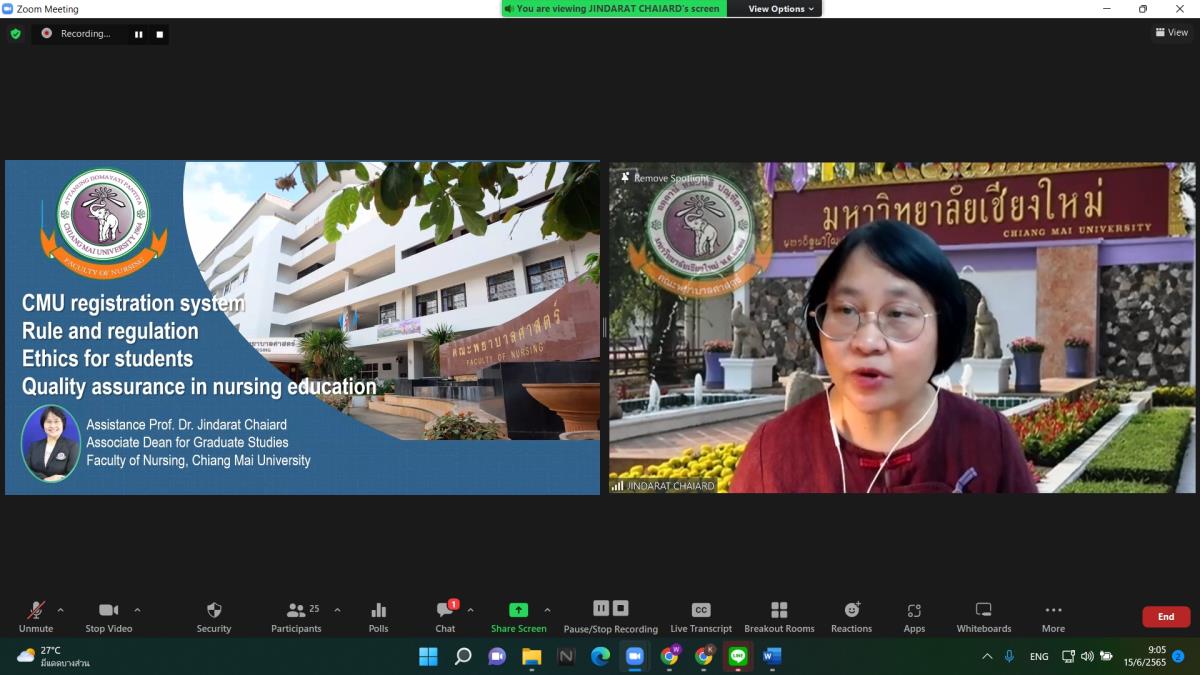Stop the video camera
1200x675 pixels.
point(108,616)
